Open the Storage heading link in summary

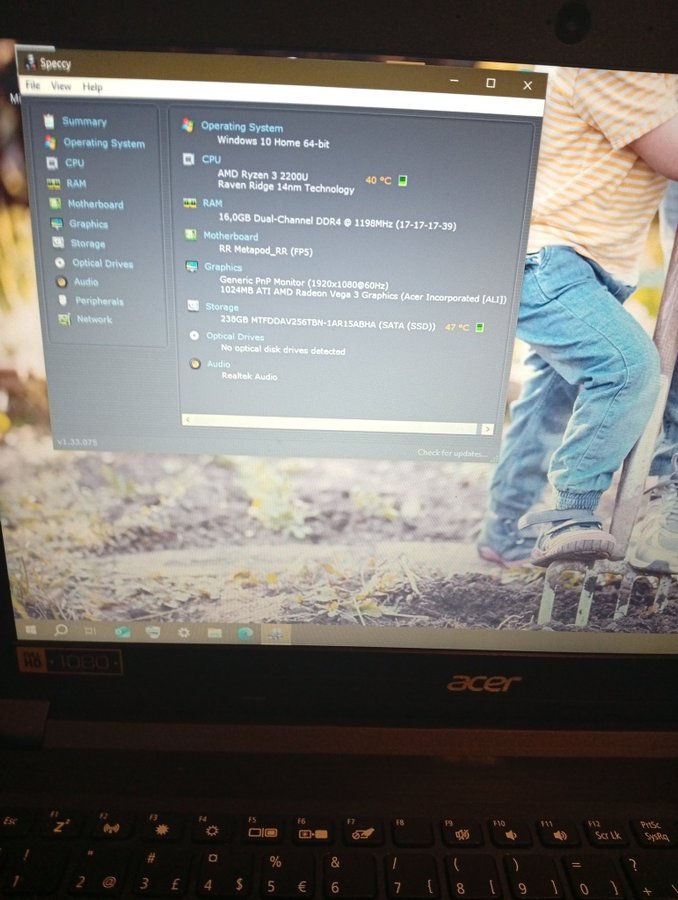(x=222, y=307)
